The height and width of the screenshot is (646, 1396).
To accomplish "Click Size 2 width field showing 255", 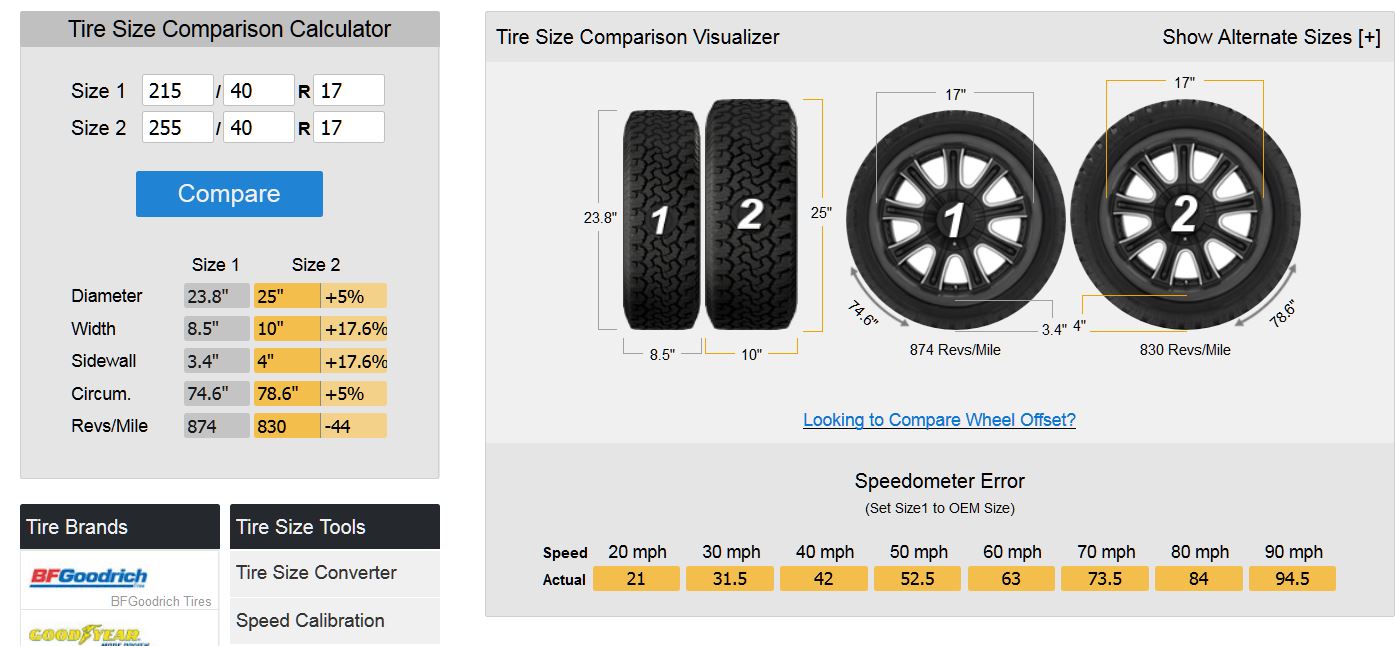I will pyautogui.click(x=178, y=128).
